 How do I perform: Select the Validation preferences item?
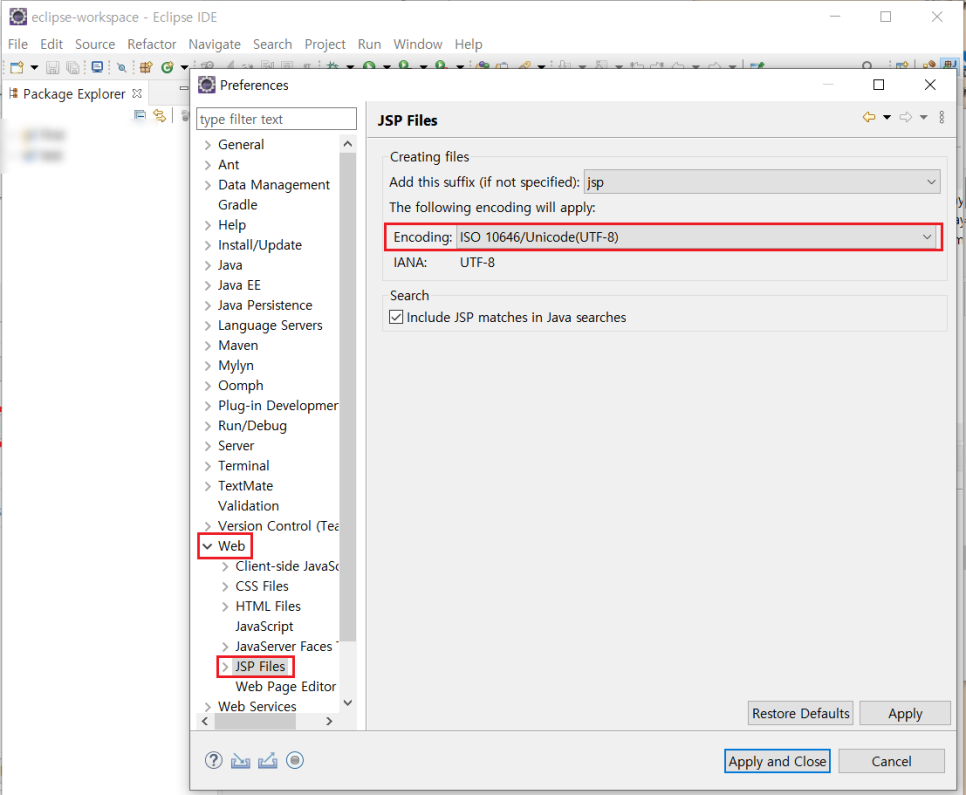click(248, 507)
